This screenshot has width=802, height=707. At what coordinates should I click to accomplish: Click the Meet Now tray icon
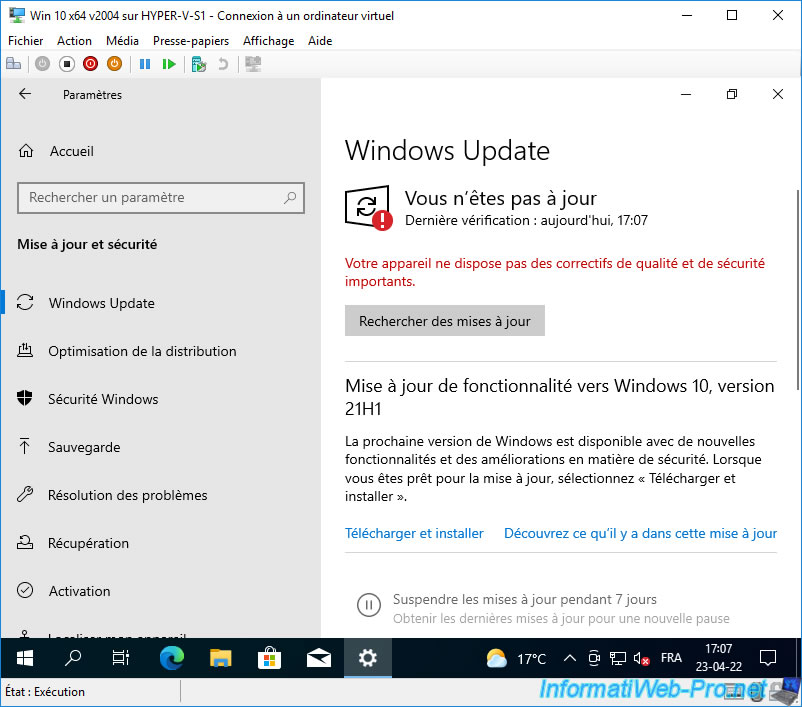click(x=594, y=658)
